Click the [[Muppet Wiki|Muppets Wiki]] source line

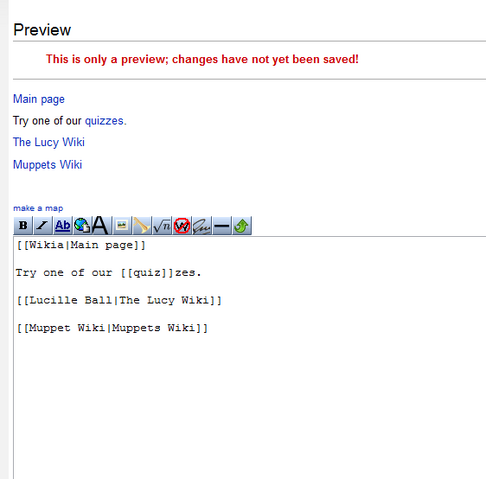(x=112, y=328)
